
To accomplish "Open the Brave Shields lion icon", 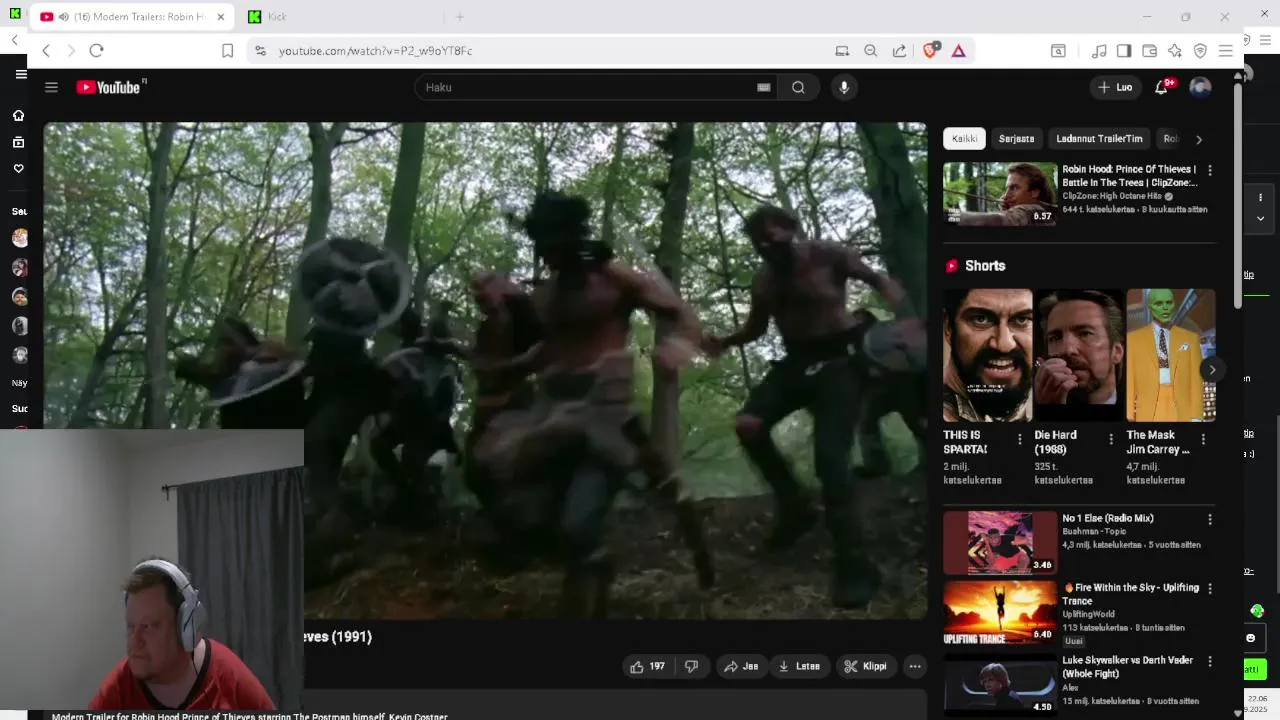I will click(x=930, y=51).
